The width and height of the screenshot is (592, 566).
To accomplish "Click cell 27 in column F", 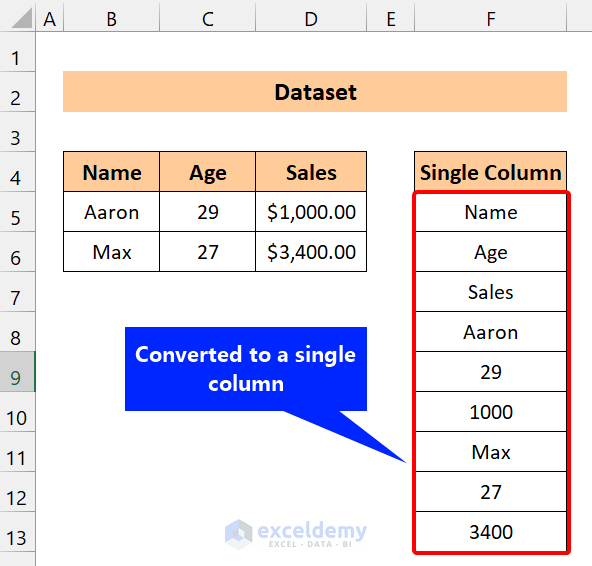I will (490, 492).
